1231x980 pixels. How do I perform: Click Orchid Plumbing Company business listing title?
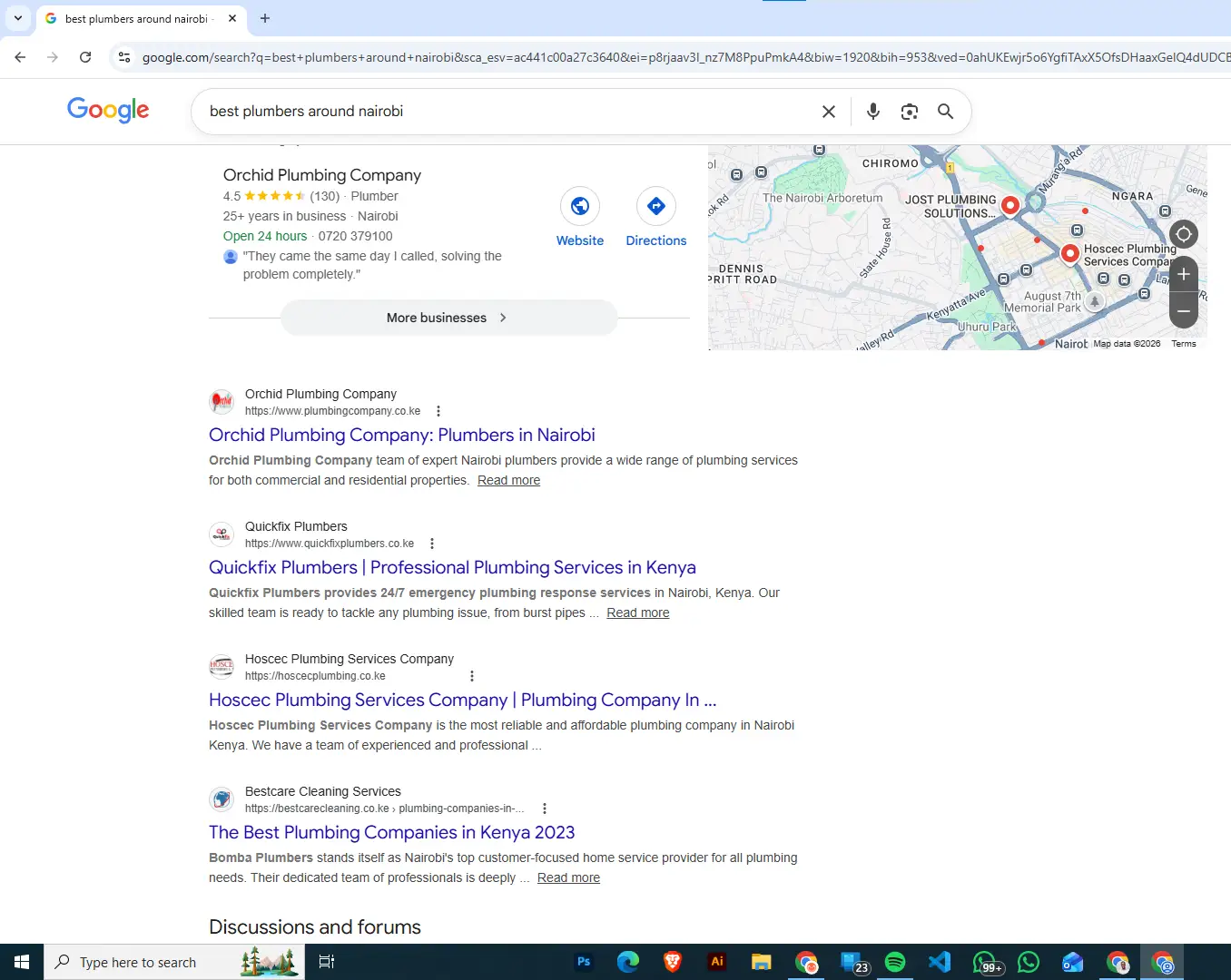[x=322, y=175]
